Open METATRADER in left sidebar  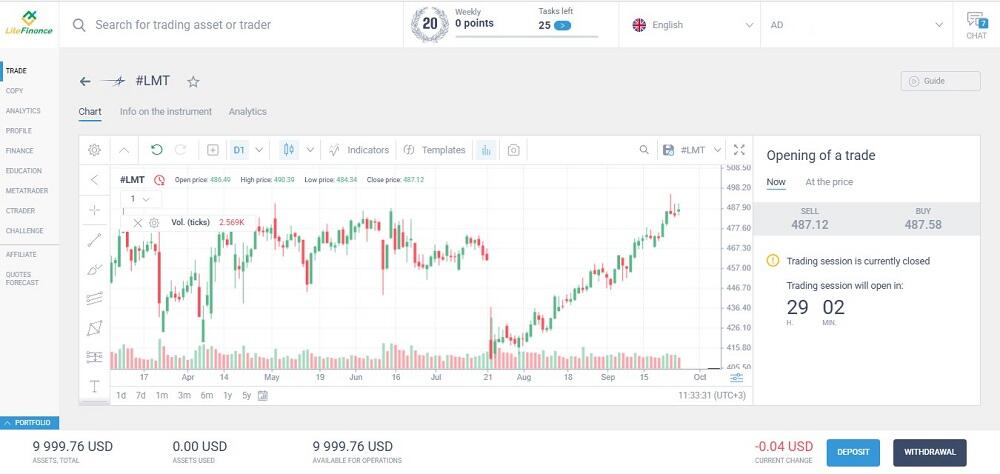[x=27, y=191]
